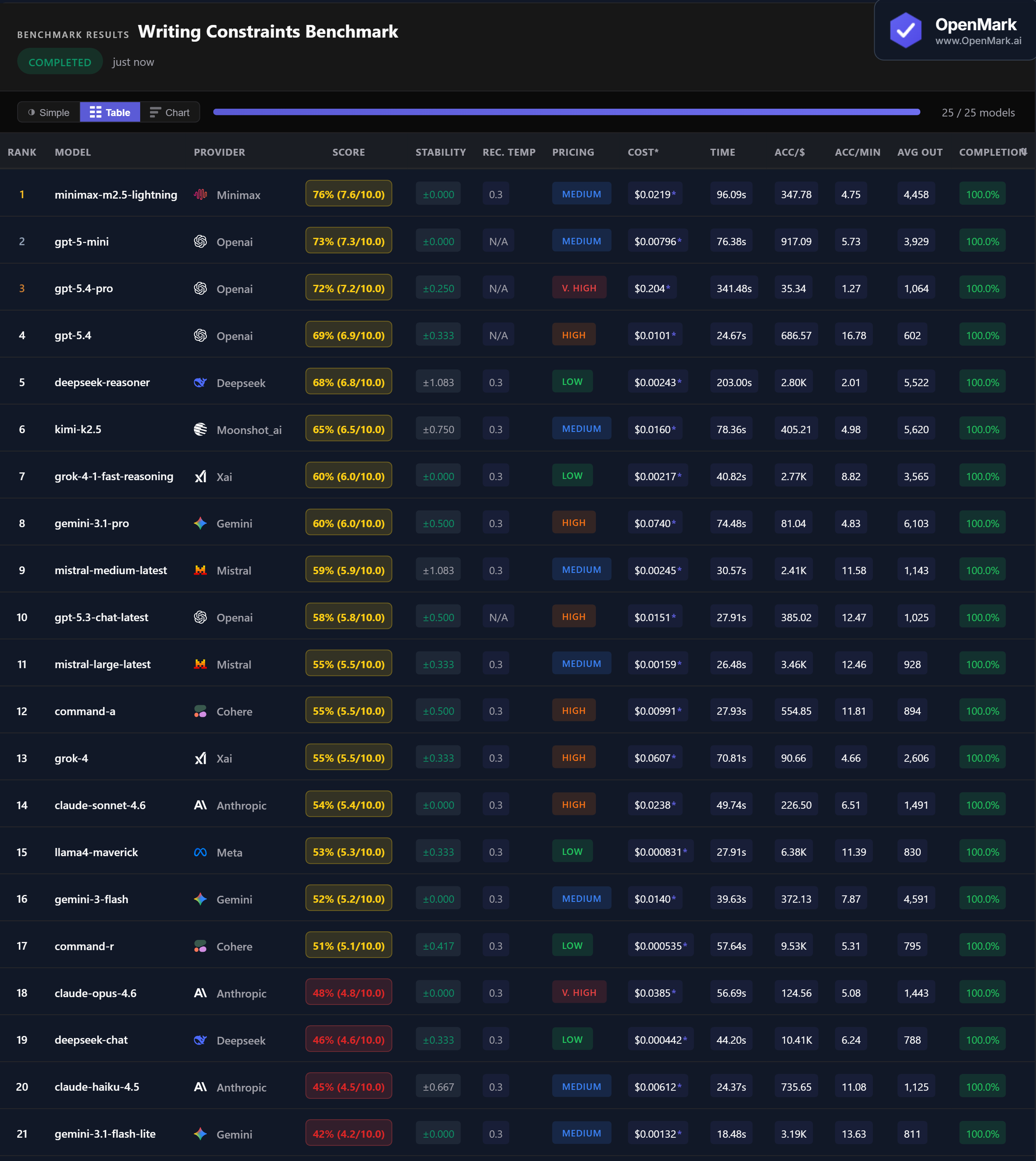Sort by the SCORE column header
The width and height of the screenshot is (1036, 1161).
point(348,152)
